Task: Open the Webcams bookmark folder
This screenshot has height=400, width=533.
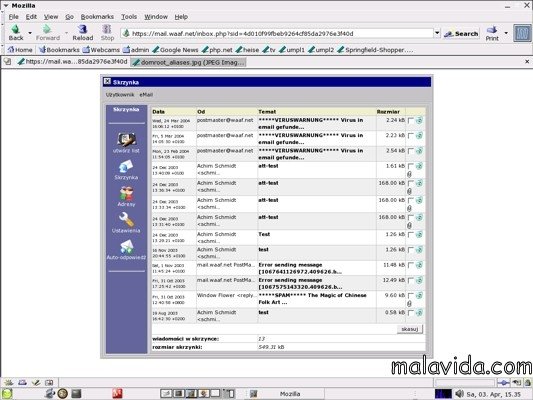Action: (x=101, y=50)
